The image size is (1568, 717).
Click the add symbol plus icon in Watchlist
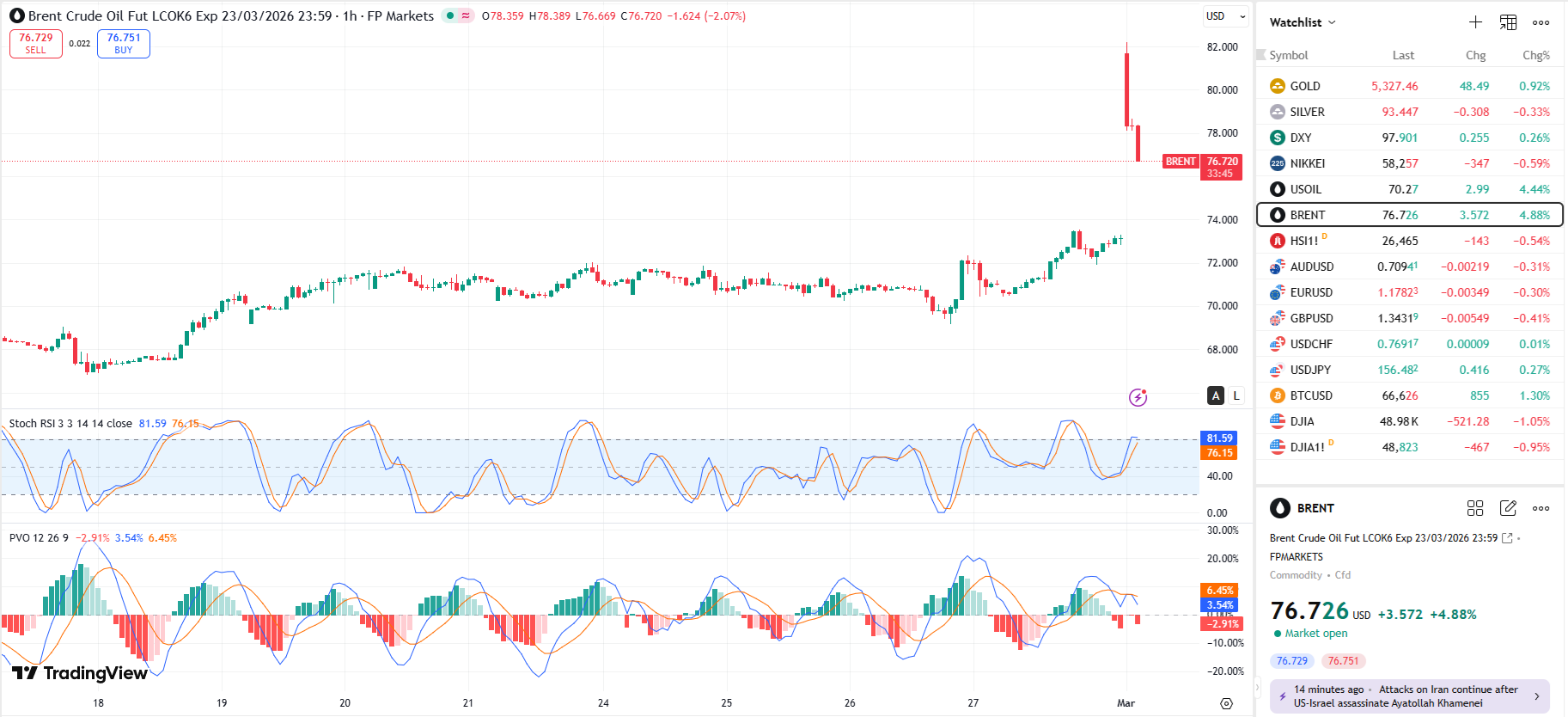tap(1475, 22)
